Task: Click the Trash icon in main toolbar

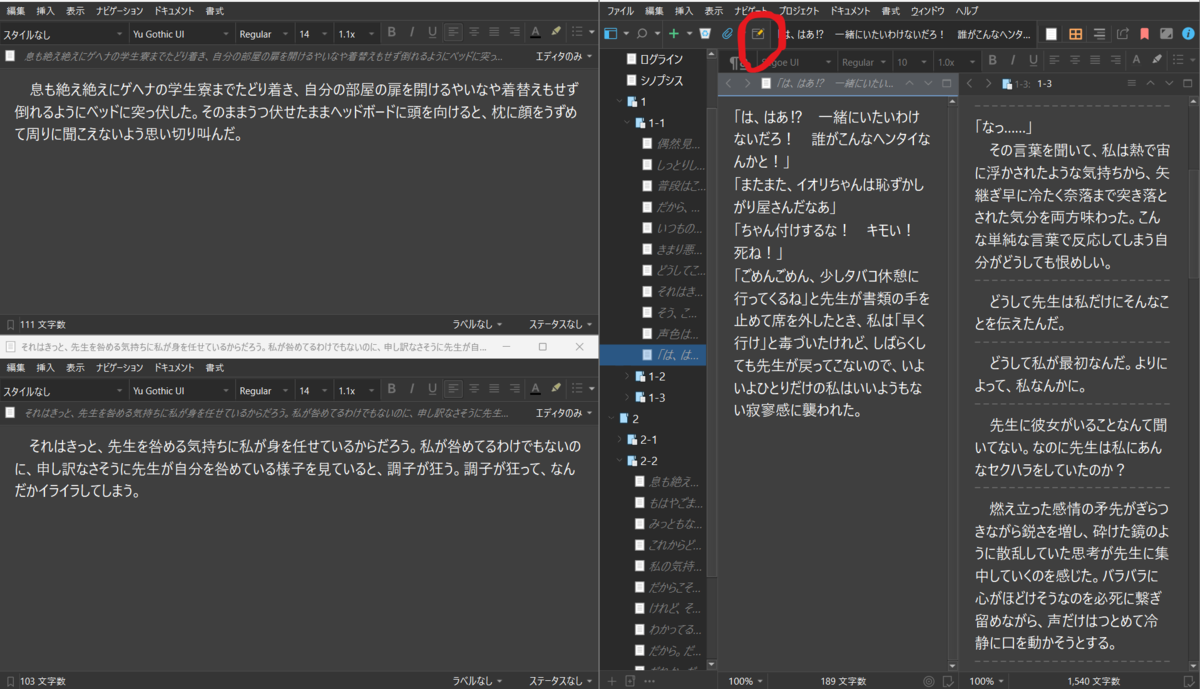Action: 705,34
